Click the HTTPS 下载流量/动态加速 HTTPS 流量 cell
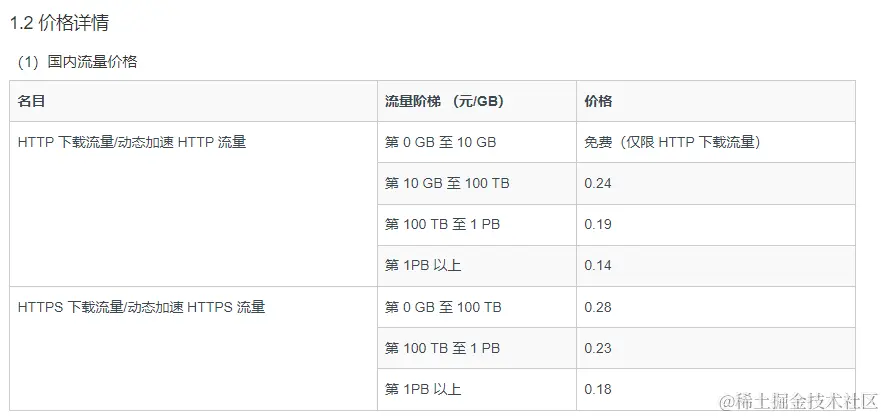The height and width of the screenshot is (418, 885). point(194,348)
